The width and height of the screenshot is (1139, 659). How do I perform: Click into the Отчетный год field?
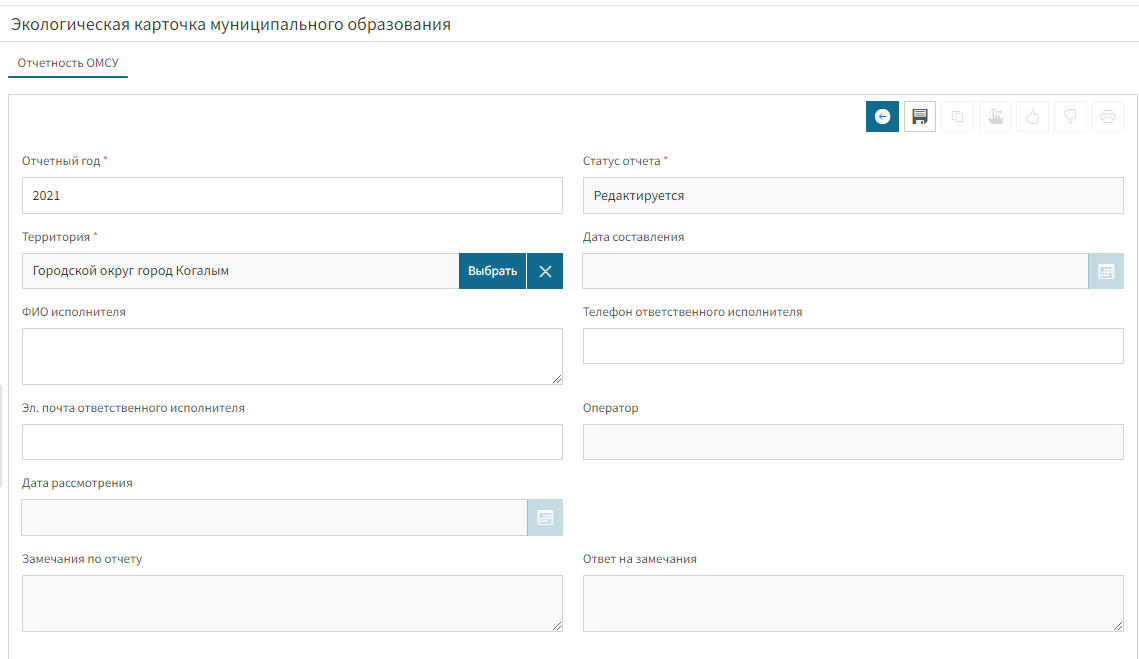pyautogui.click(x=292, y=196)
